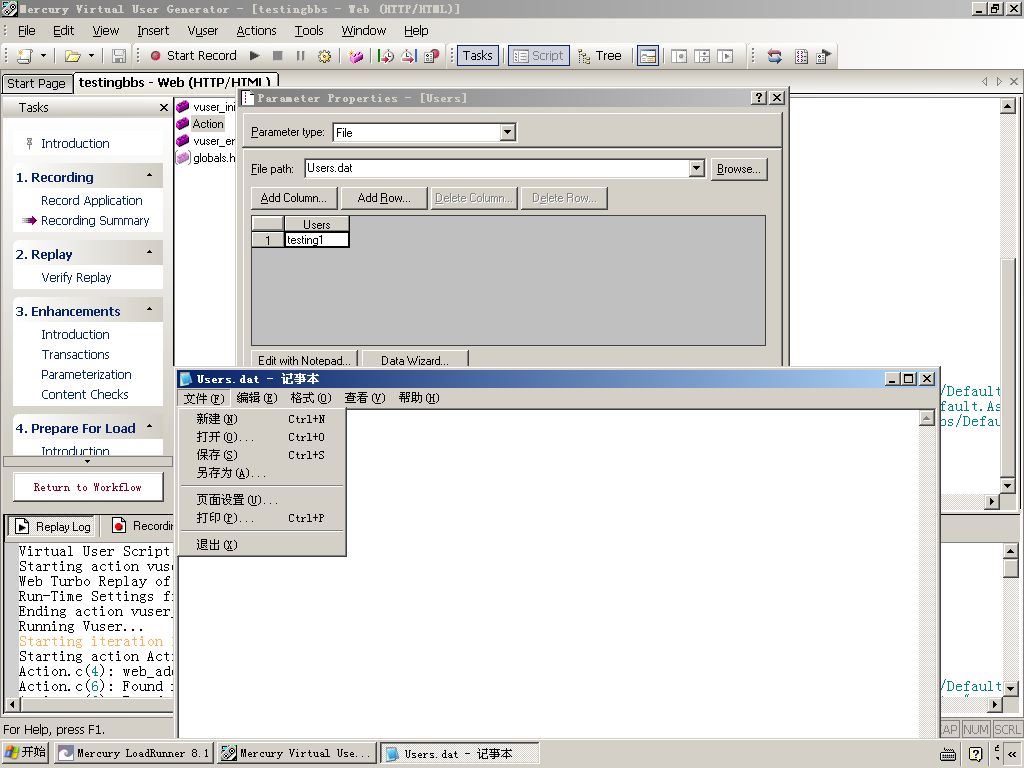Run the script with the Play icon
The image size is (1024, 768).
pyautogui.click(x=255, y=56)
